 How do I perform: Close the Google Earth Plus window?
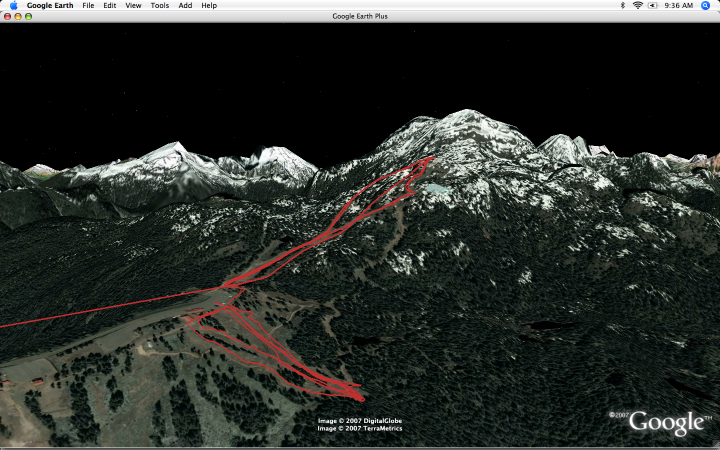click(x=7, y=17)
